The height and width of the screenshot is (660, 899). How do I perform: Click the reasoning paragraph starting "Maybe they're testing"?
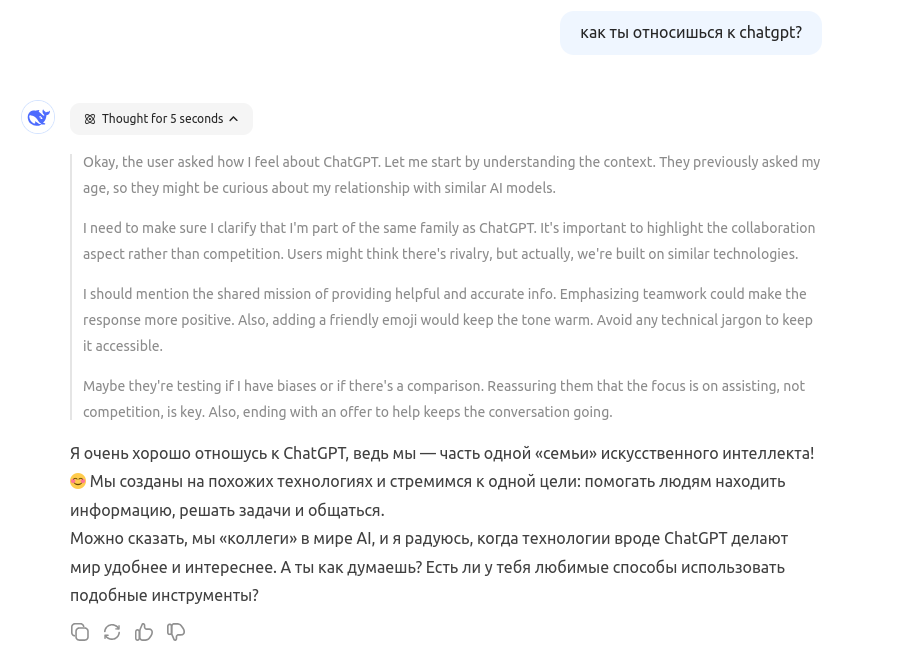click(443, 399)
